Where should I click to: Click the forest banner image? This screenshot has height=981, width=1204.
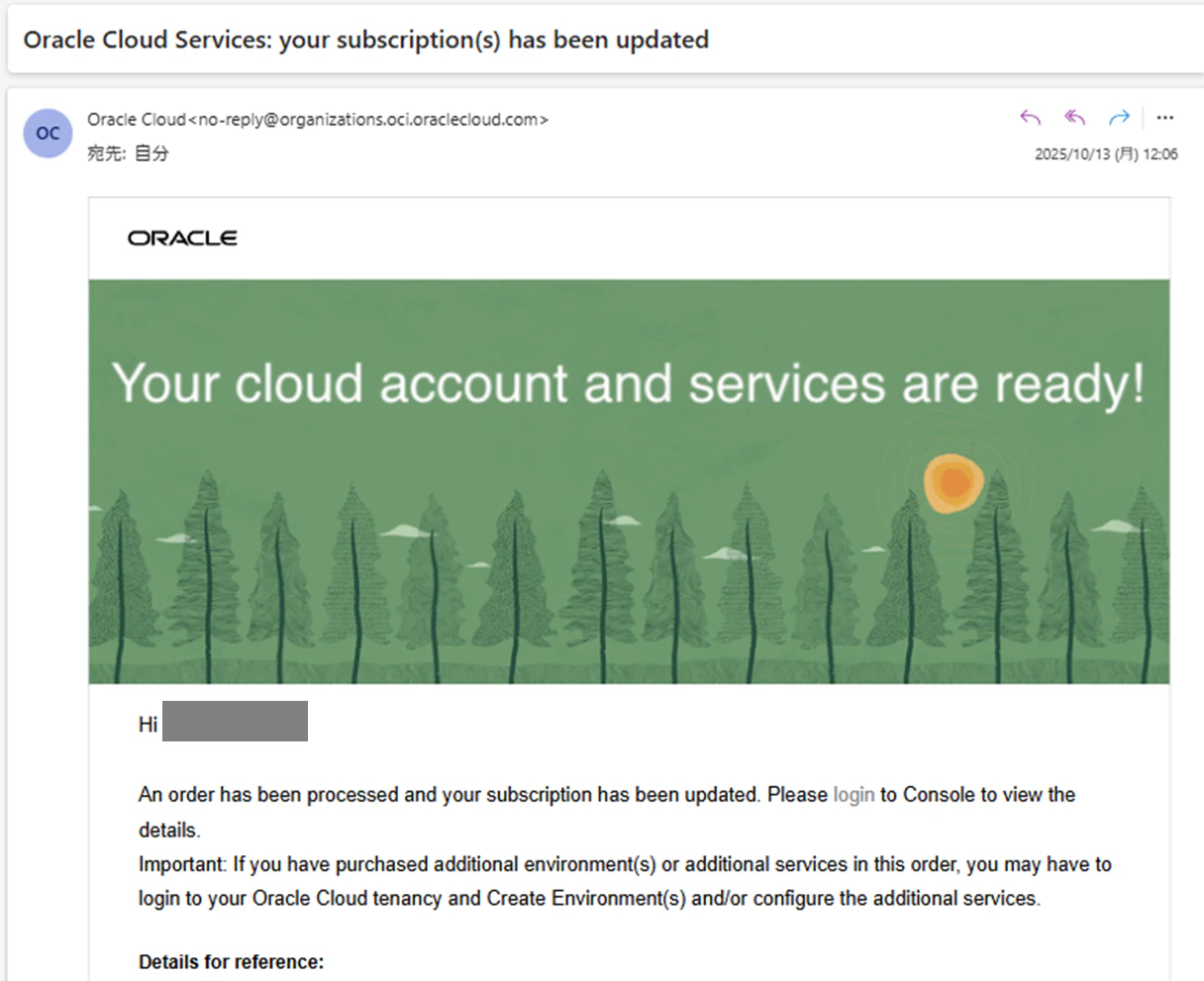(629, 481)
